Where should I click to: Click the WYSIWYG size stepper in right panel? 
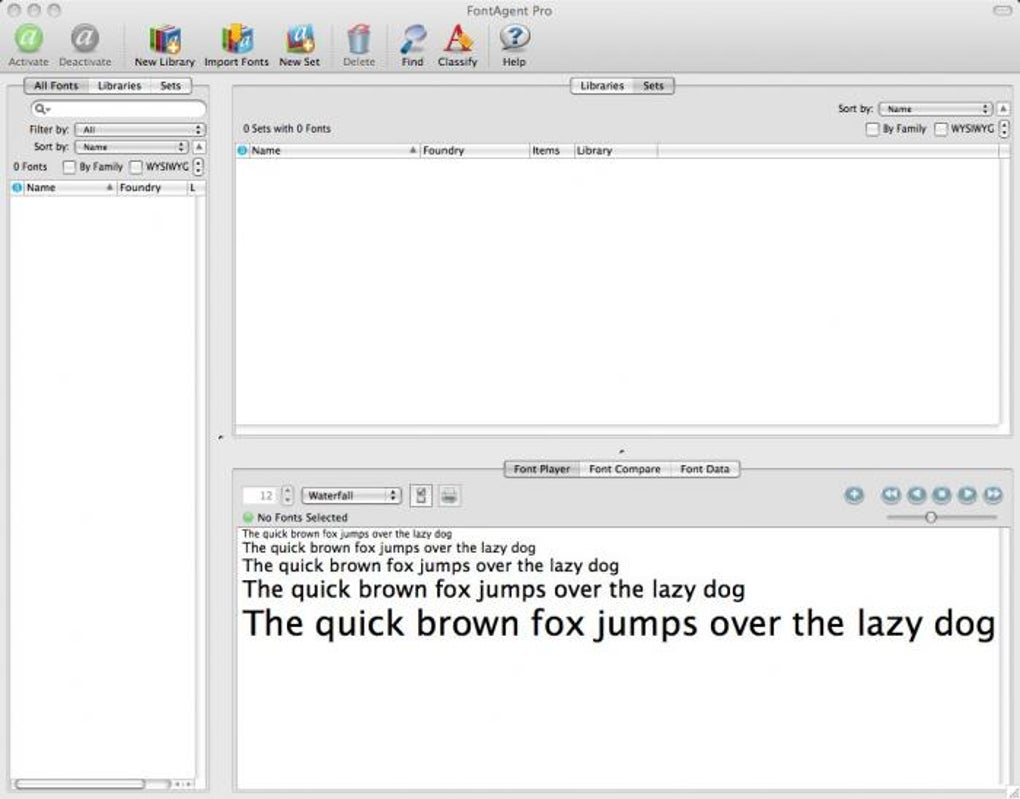pos(1004,129)
